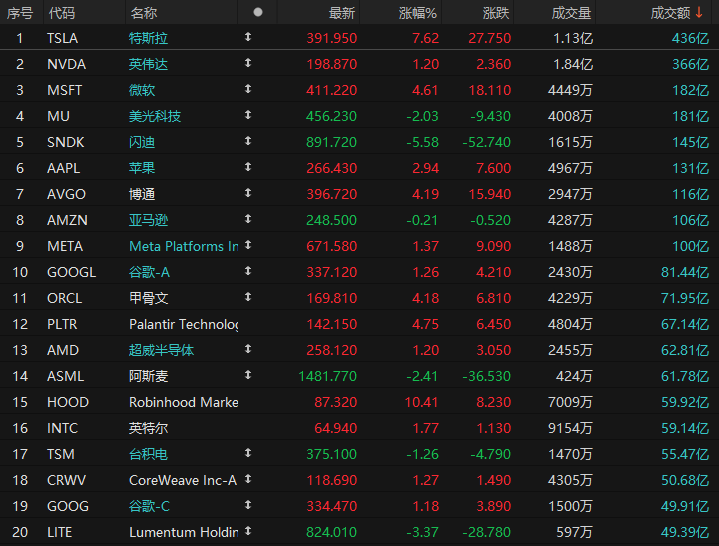The image size is (719, 546).
Task: Click the up-down arrow icon in CRWV row
Action: click(x=248, y=479)
